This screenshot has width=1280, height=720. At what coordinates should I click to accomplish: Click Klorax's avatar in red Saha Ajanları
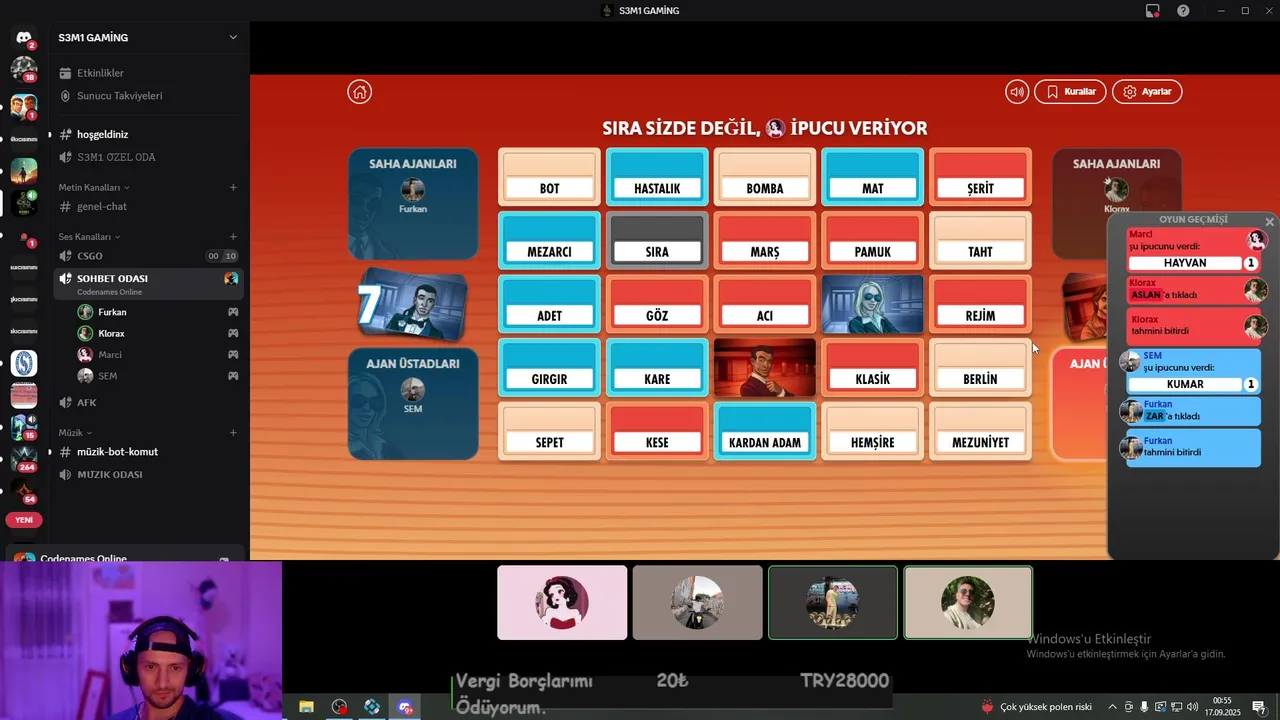(x=1116, y=190)
